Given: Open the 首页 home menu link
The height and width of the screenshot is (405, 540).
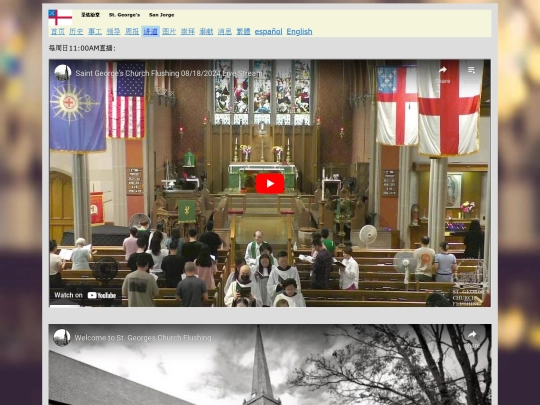Looking at the screenshot, I should click(x=58, y=32).
